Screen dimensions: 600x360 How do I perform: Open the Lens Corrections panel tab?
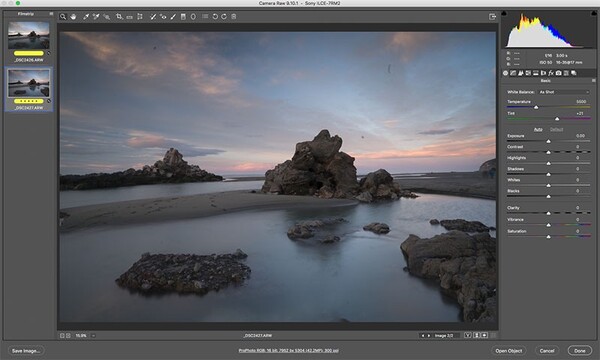[543, 73]
